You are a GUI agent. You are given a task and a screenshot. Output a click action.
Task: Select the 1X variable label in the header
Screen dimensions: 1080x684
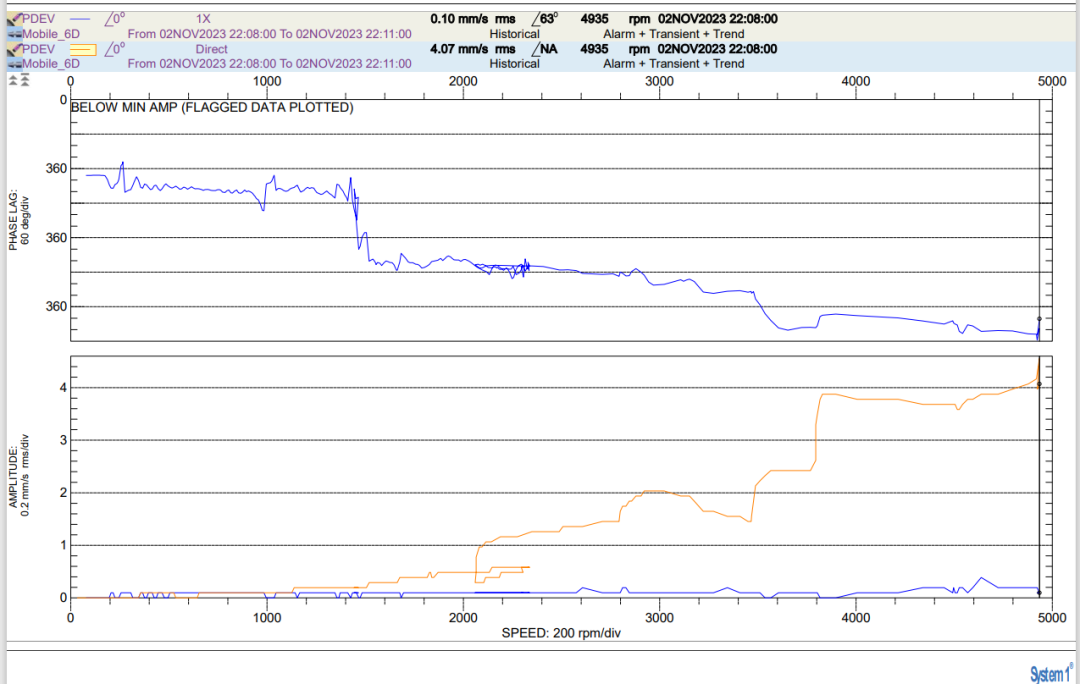203,19
